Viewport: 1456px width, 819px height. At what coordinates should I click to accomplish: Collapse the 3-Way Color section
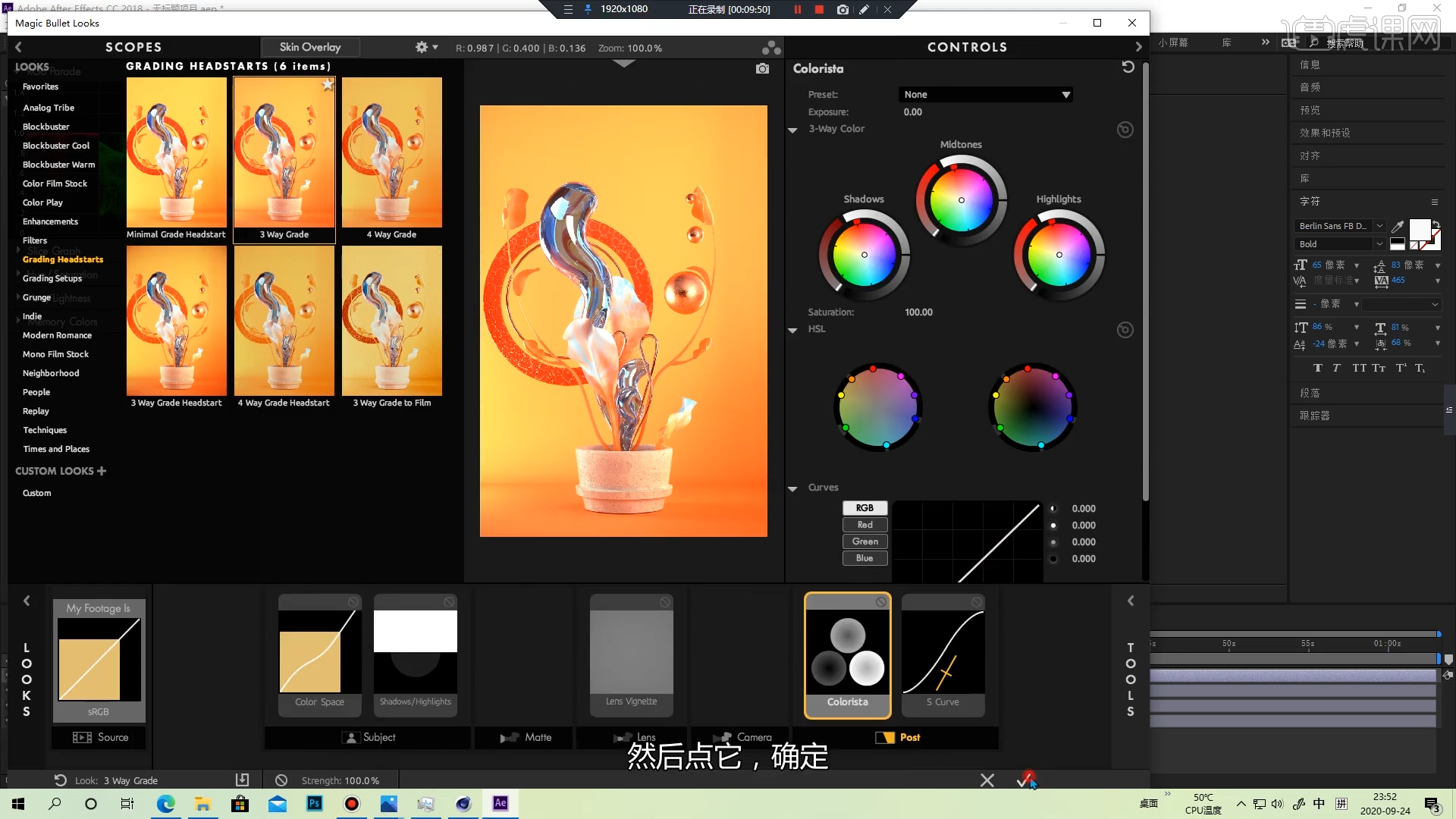click(792, 130)
